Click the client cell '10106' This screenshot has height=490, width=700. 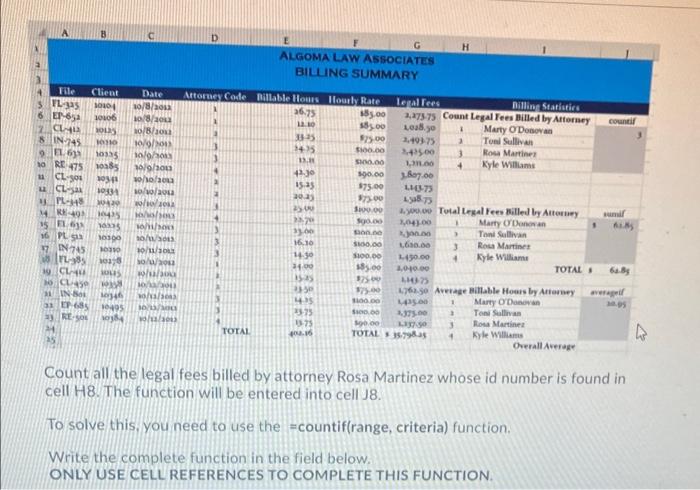pos(106,118)
